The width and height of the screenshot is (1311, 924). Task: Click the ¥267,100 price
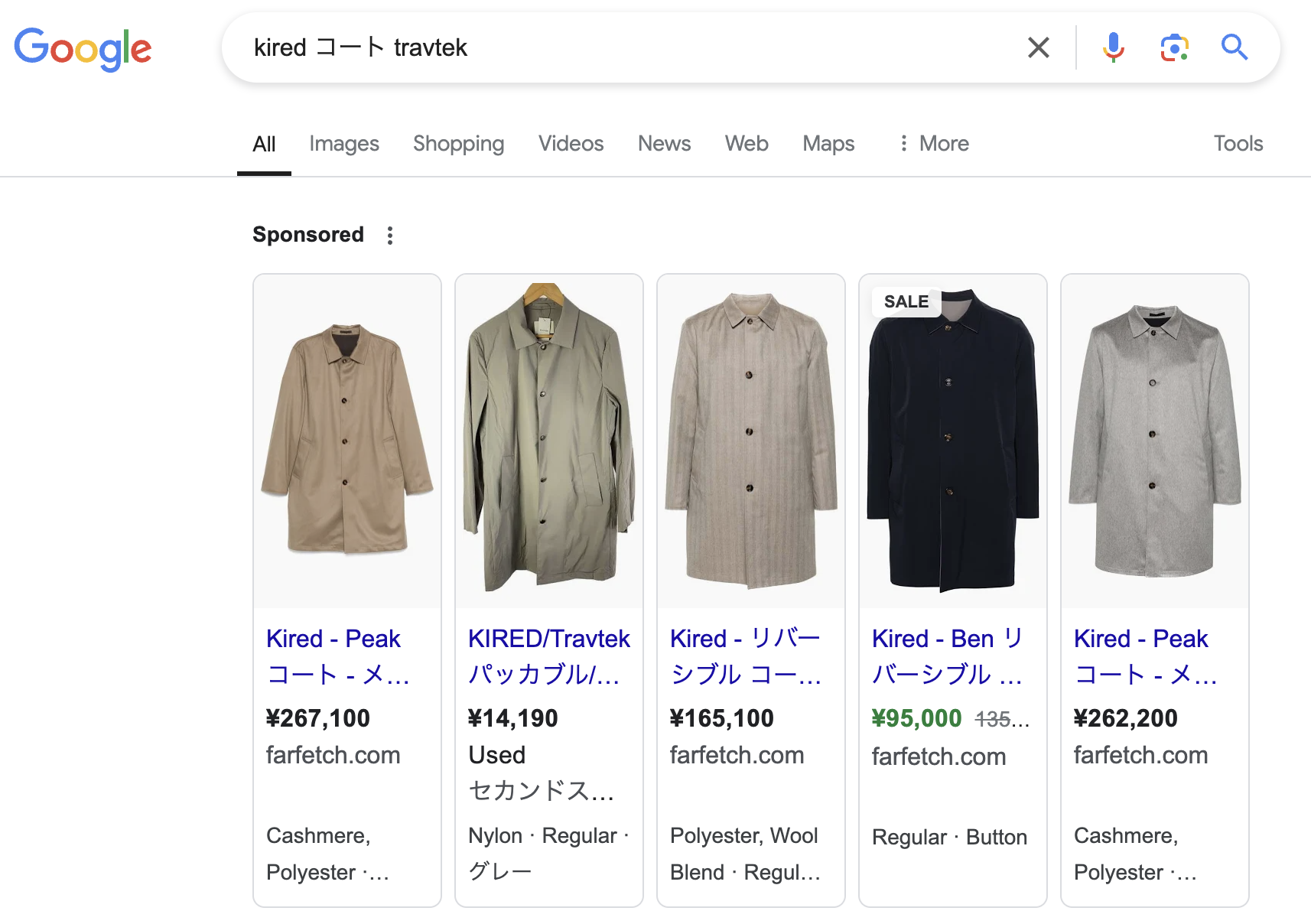[x=318, y=718]
